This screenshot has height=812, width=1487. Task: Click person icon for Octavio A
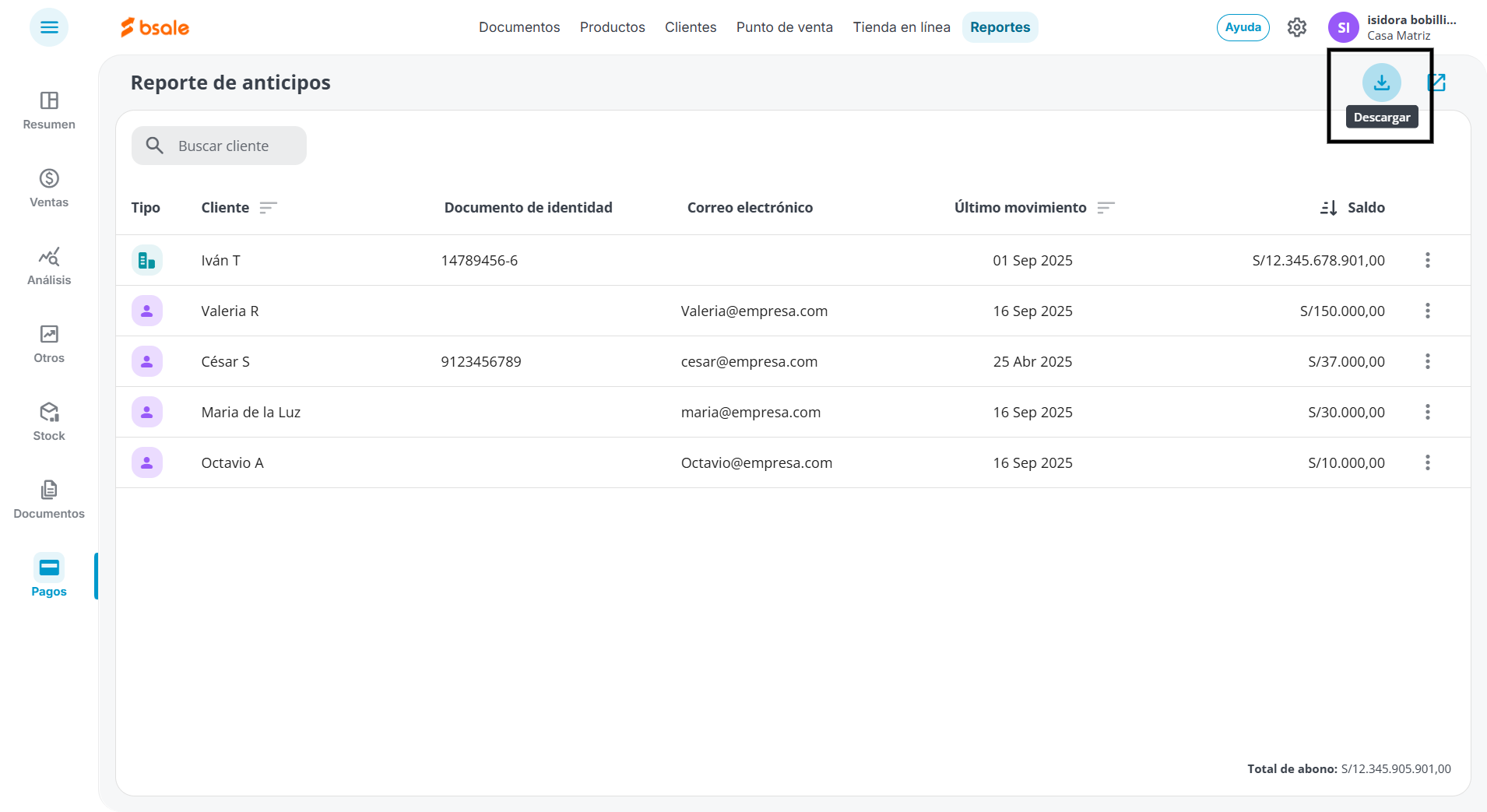[147, 462]
